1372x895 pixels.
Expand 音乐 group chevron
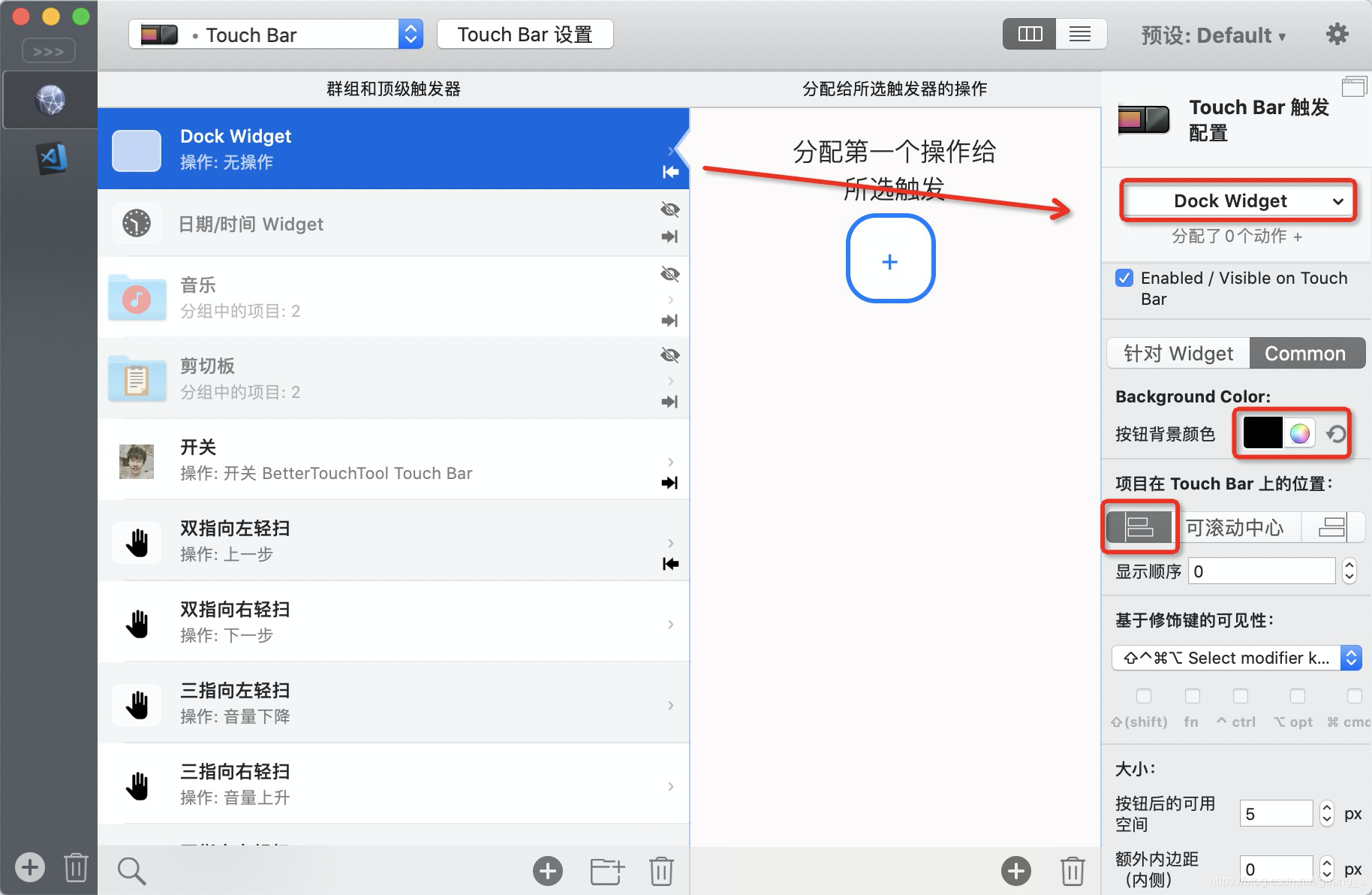pyautogui.click(x=670, y=300)
